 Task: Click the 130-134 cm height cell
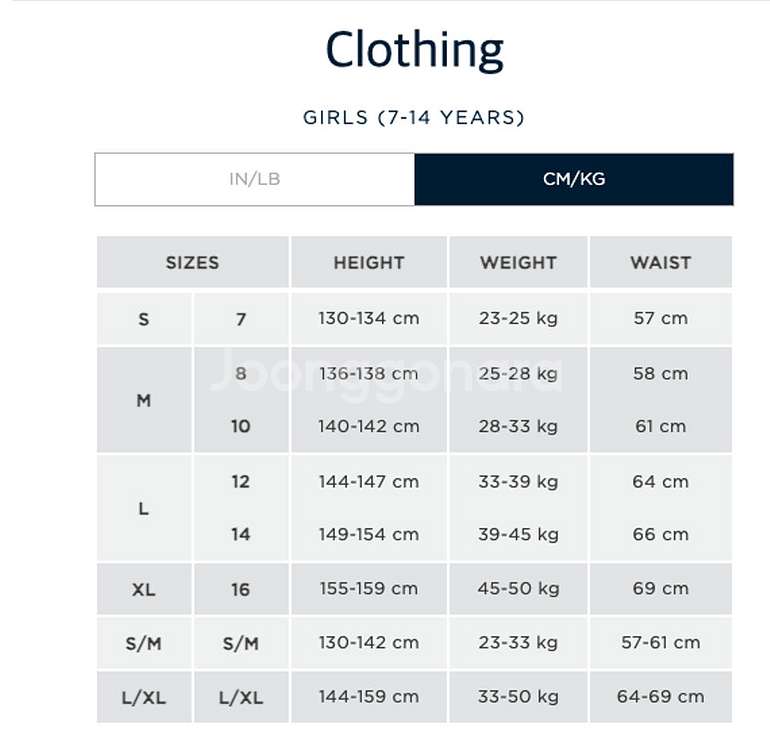click(368, 319)
